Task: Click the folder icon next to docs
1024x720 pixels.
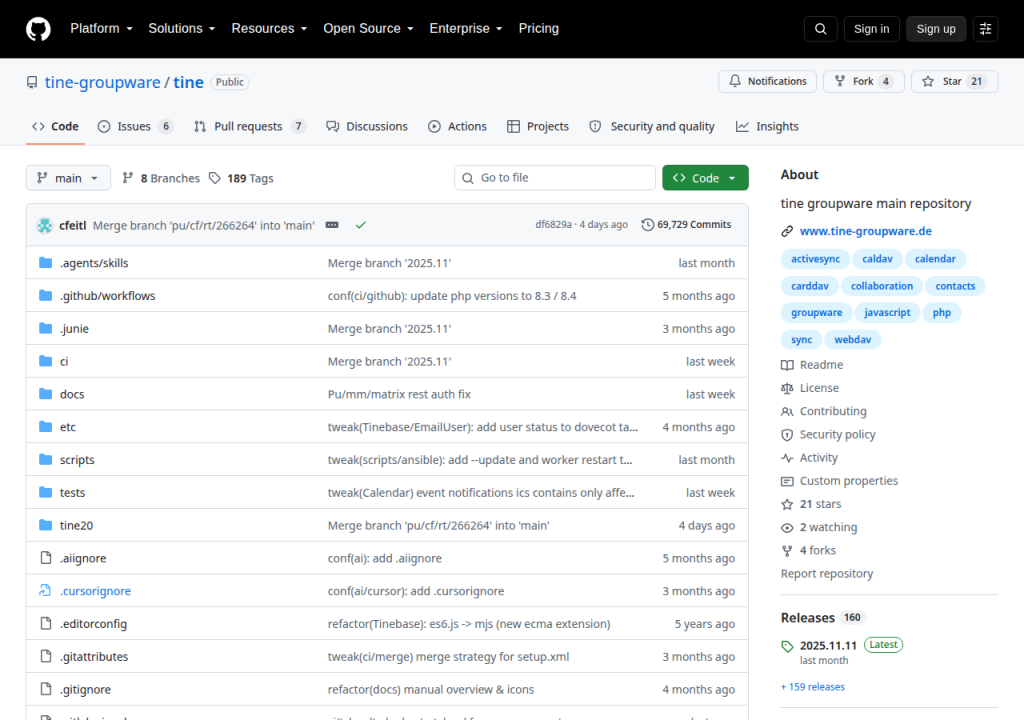Action: [x=45, y=394]
